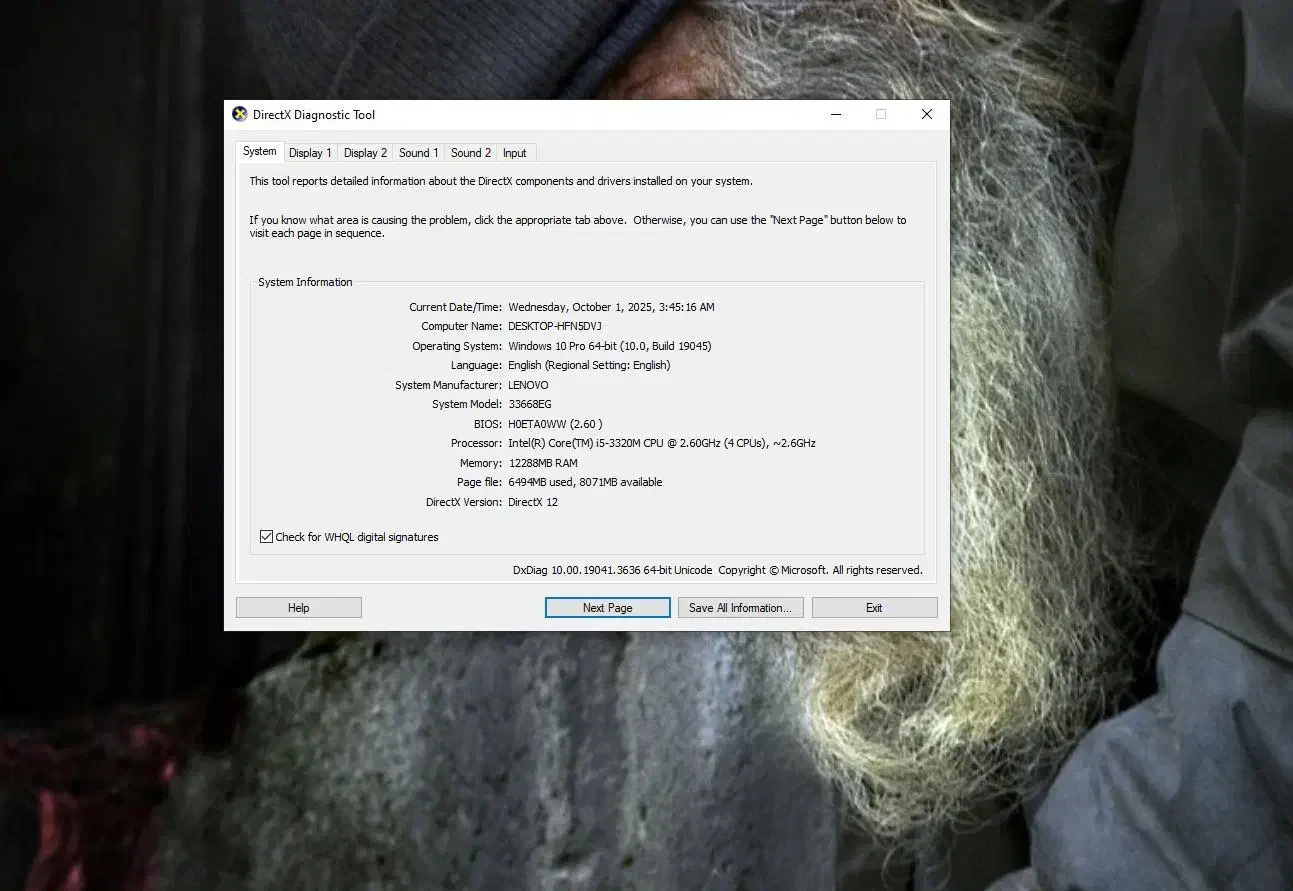The height and width of the screenshot is (891, 1293).
Task: Click the LENOVO system manufacturer value
Action: [x=528, y=385]
